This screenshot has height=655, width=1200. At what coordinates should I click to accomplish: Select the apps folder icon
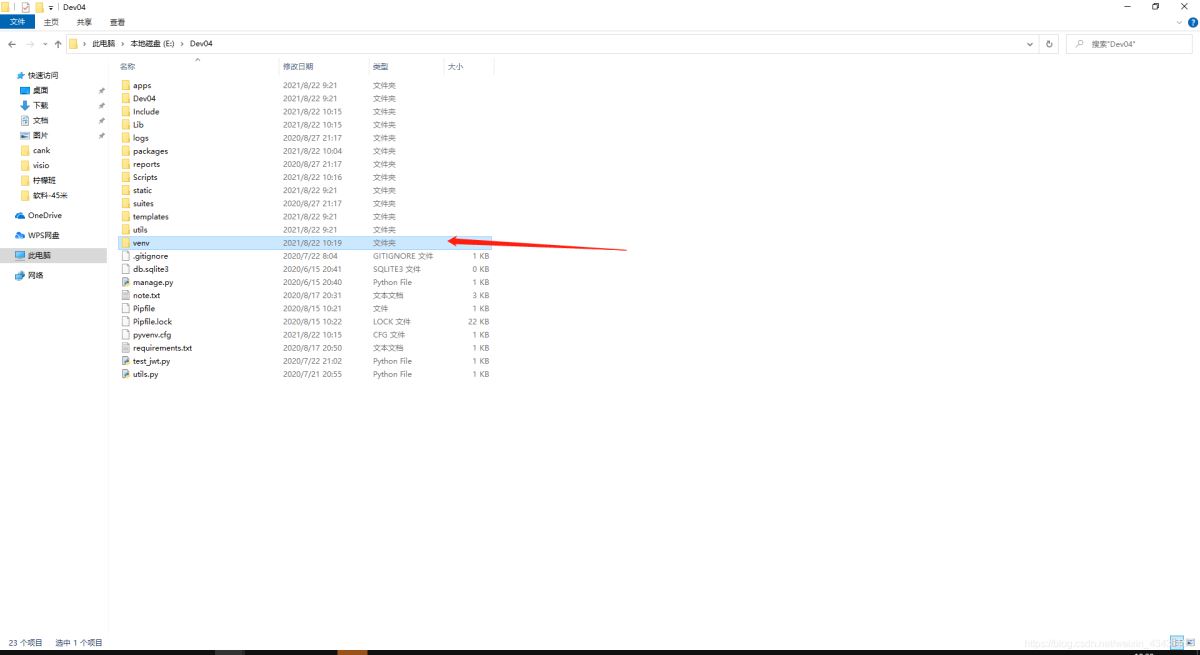point(125,85)
